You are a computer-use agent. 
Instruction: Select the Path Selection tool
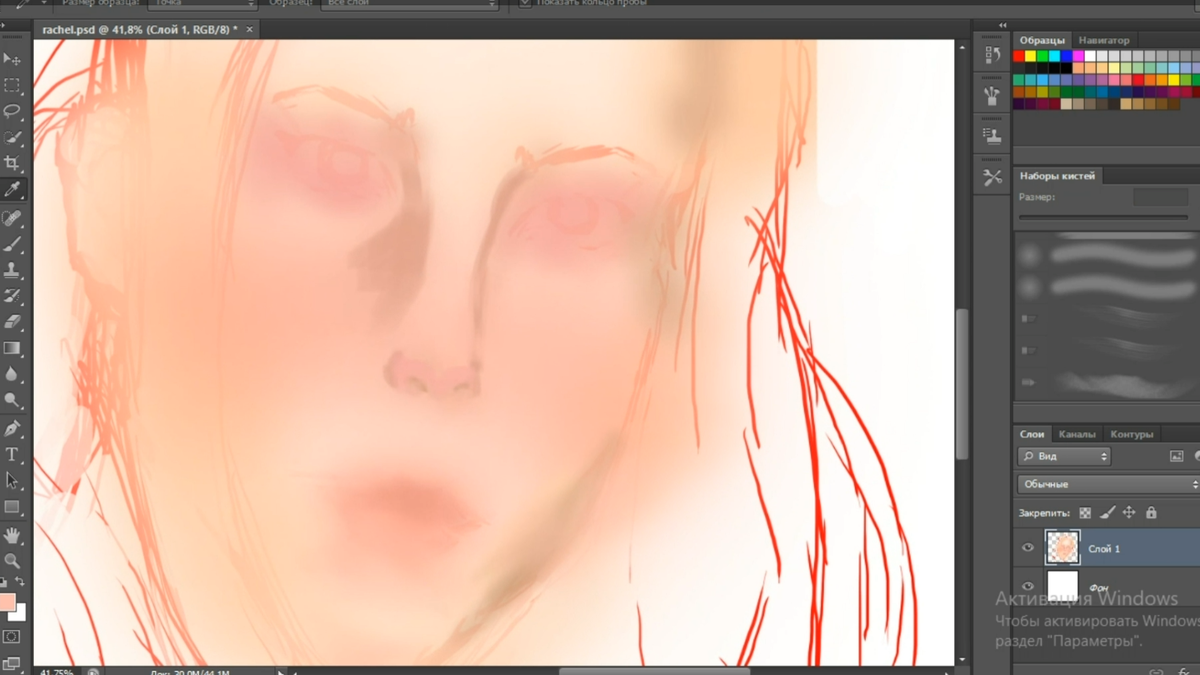click(x=12, y=480)
